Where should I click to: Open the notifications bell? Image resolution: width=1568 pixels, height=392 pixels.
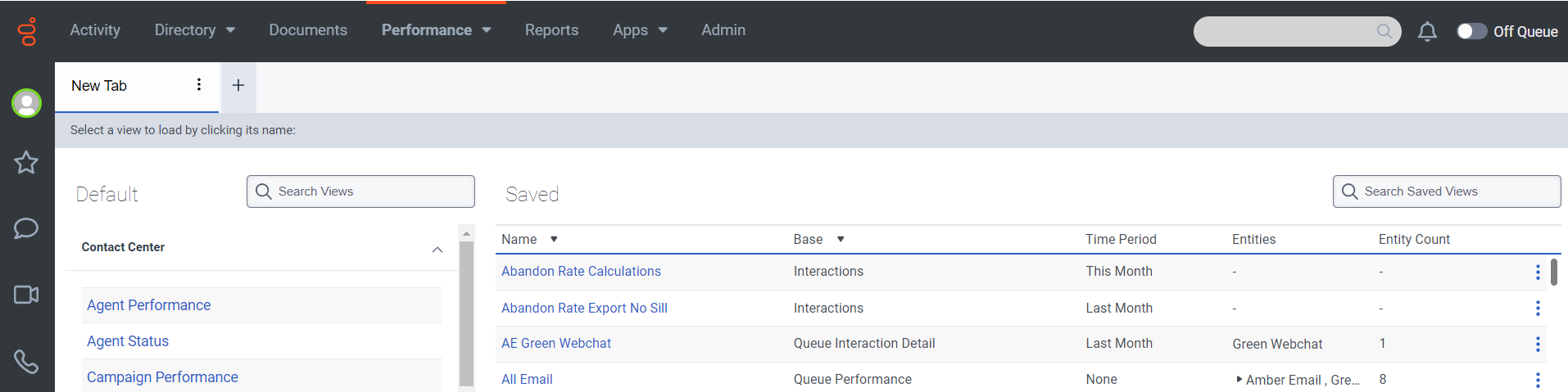click(x=1427, y=32)
